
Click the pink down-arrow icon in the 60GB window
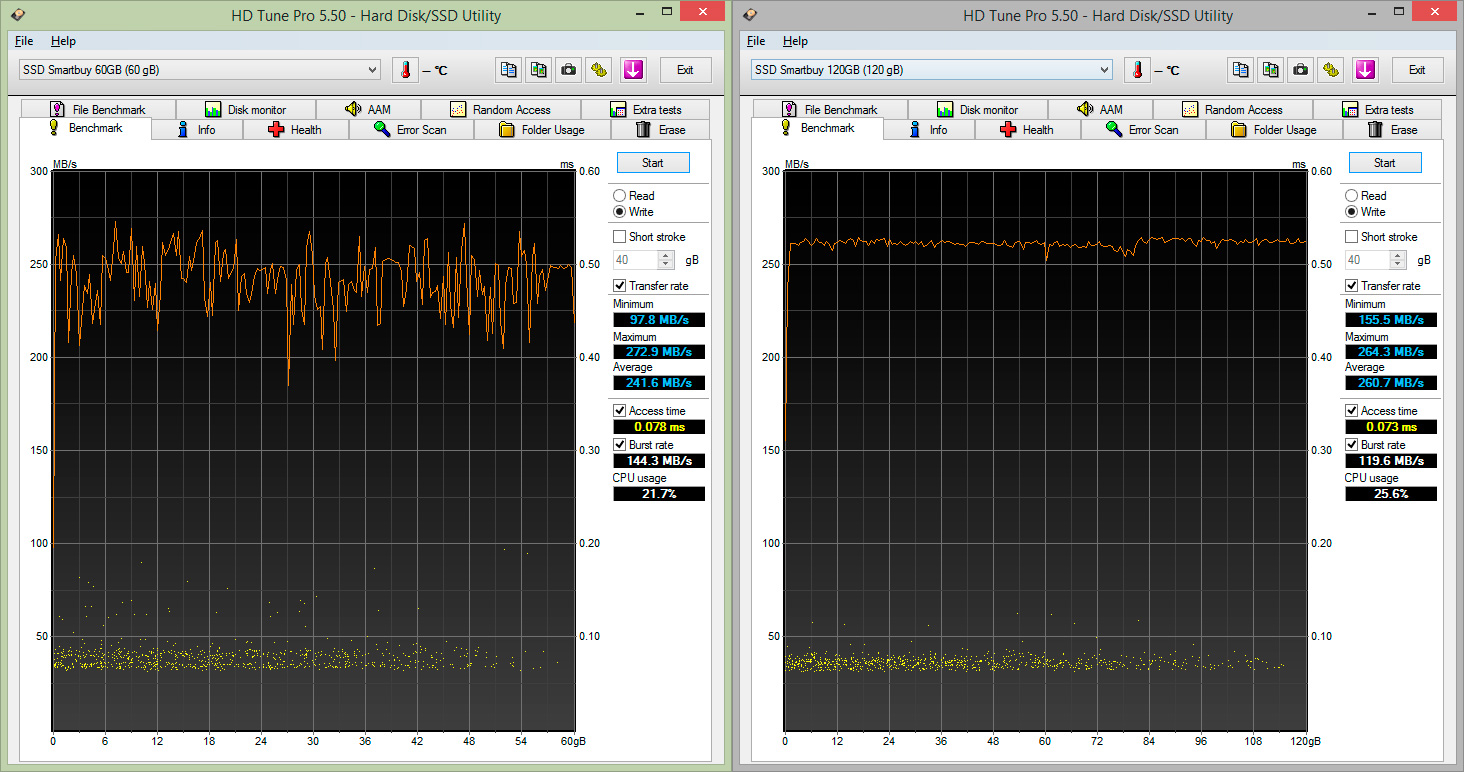point(634,70)
